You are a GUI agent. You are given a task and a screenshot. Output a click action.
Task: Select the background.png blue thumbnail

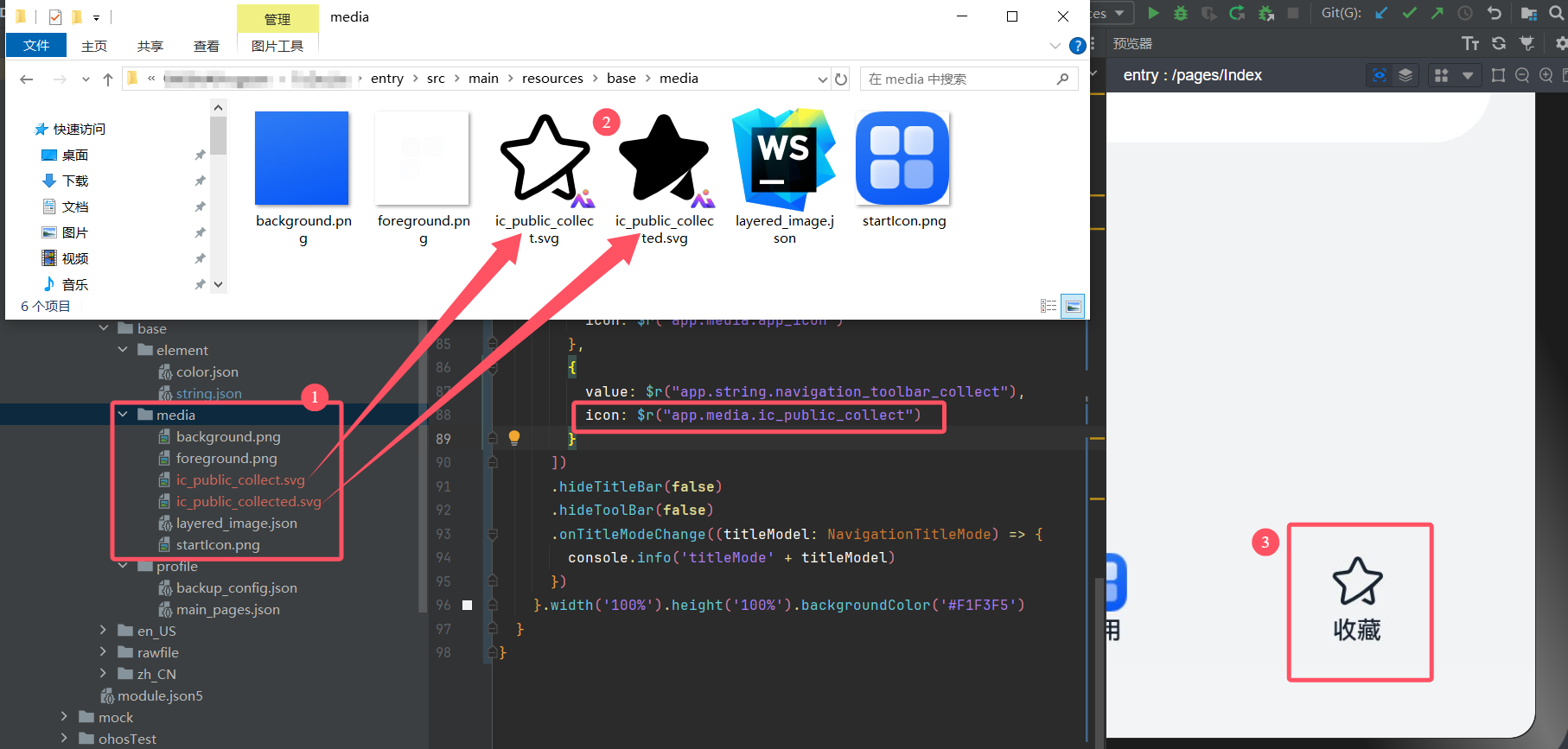(302, 158)
